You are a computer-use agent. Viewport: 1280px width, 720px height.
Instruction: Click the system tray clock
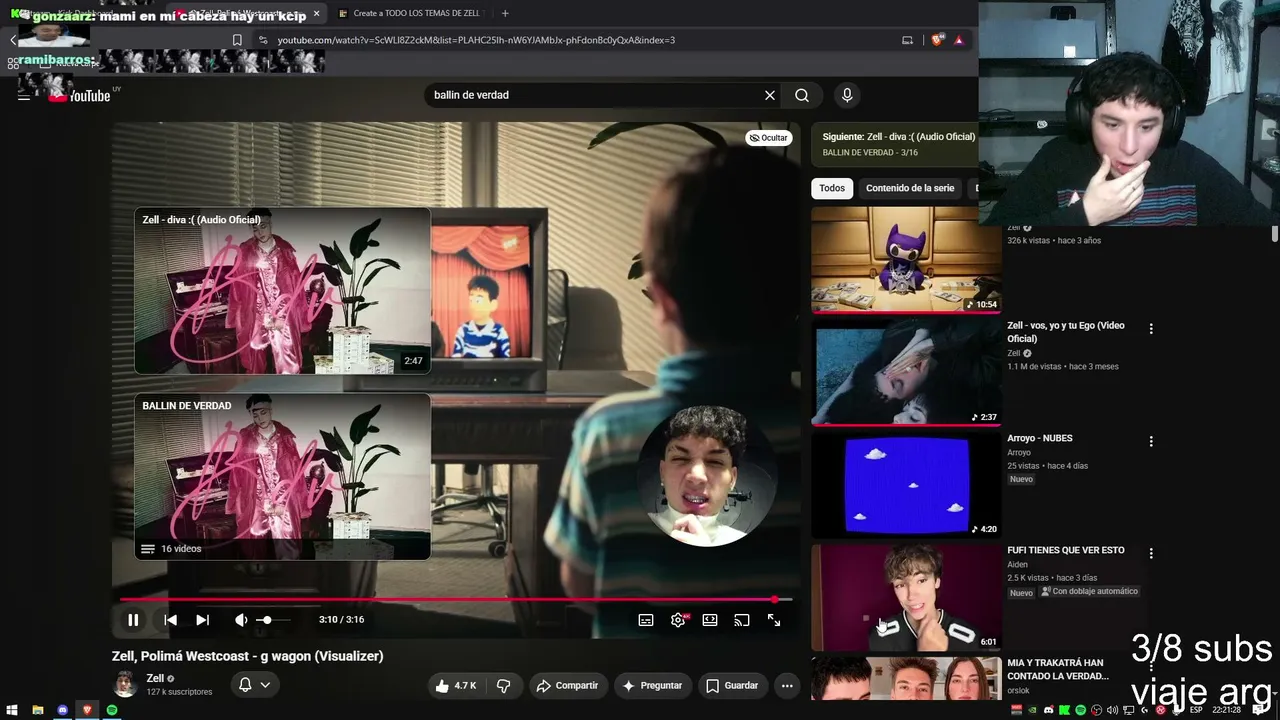1226,710
